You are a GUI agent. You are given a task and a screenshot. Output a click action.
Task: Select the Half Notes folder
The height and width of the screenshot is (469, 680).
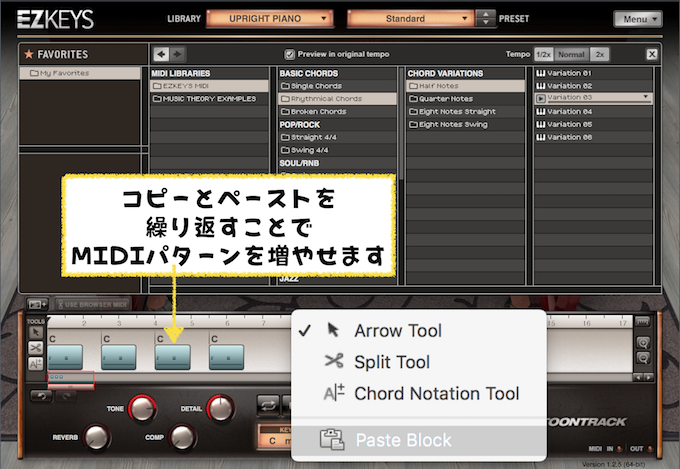point(465,86)
